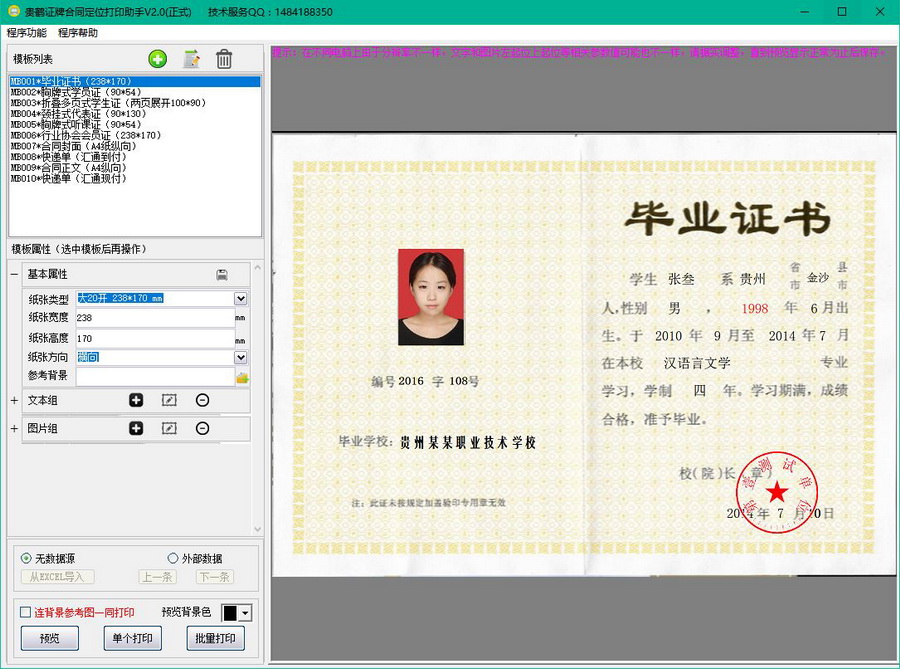Click the 单个打印 button

(x=133, y=638)
